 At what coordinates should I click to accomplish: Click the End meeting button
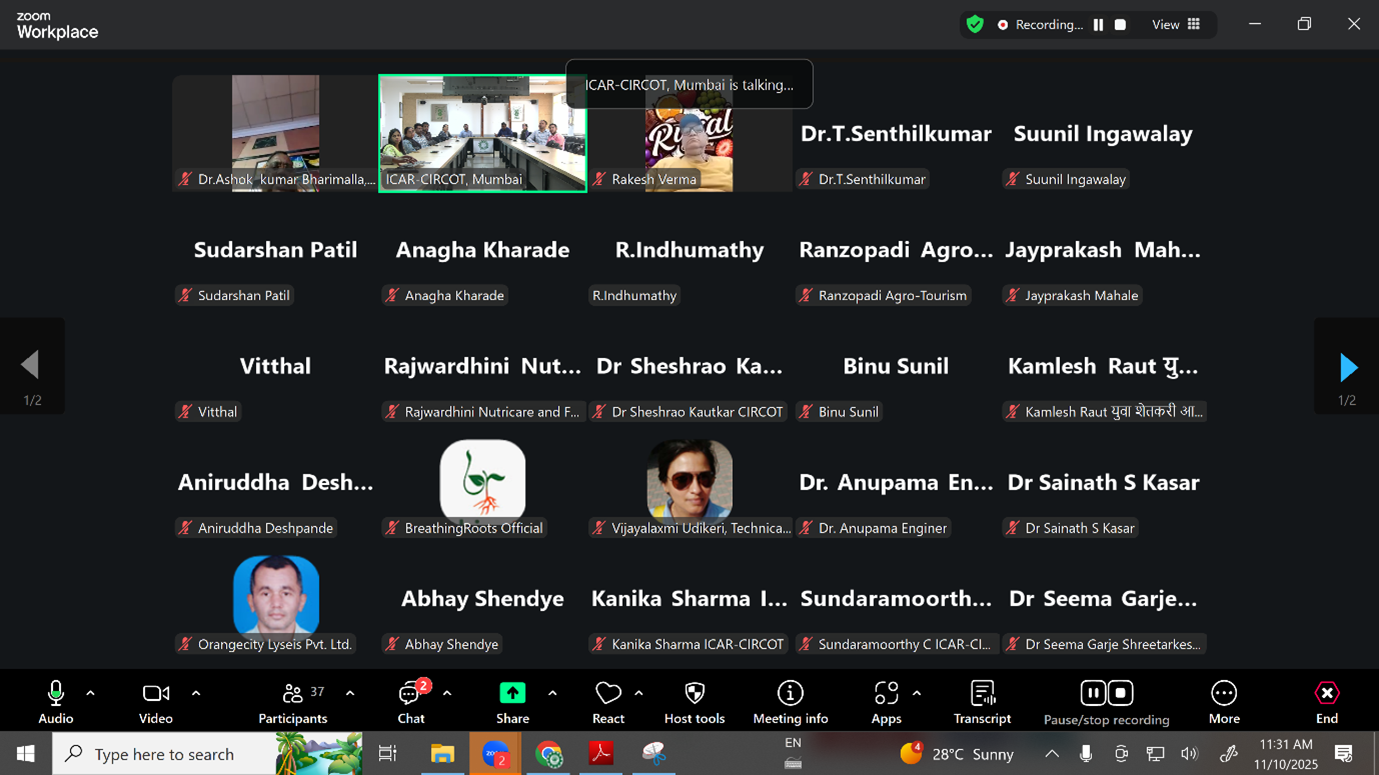1326,703
